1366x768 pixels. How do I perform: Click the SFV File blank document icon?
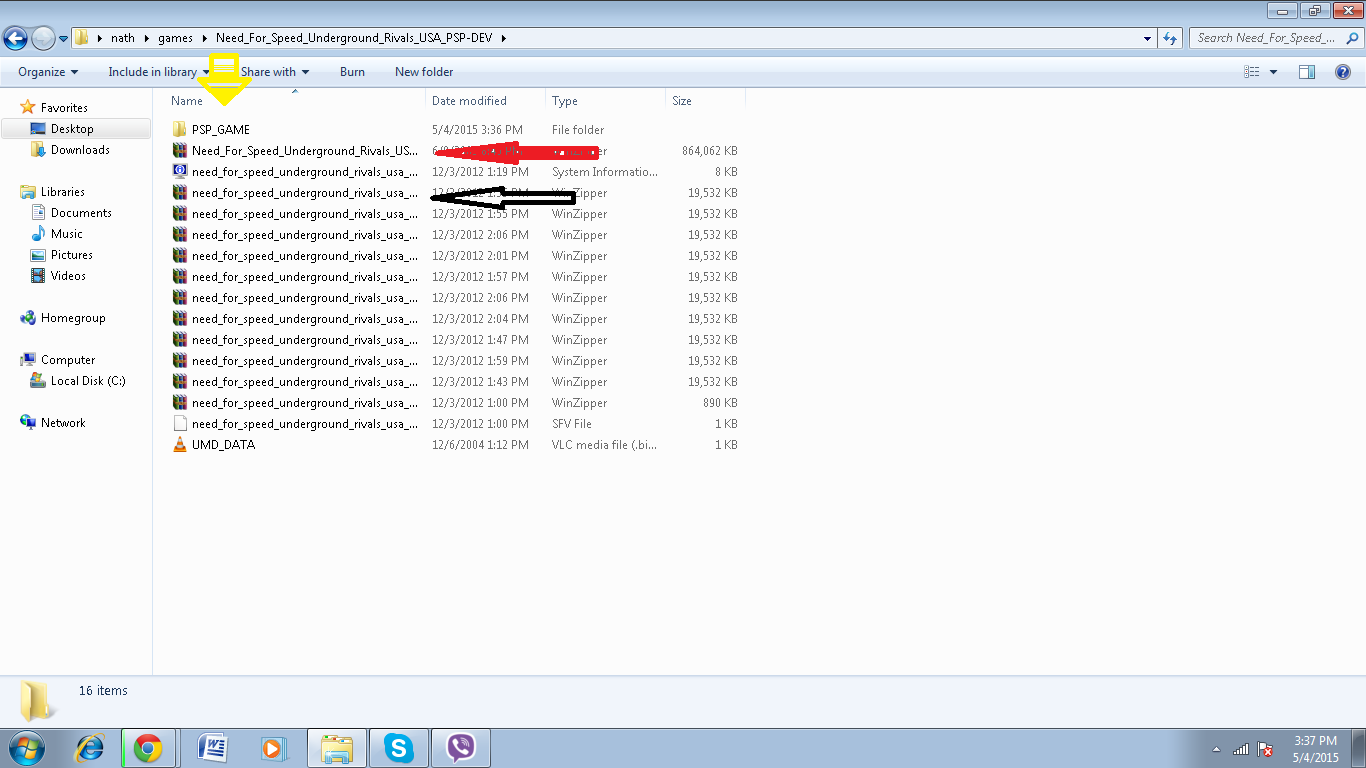(x=180, y=424)
